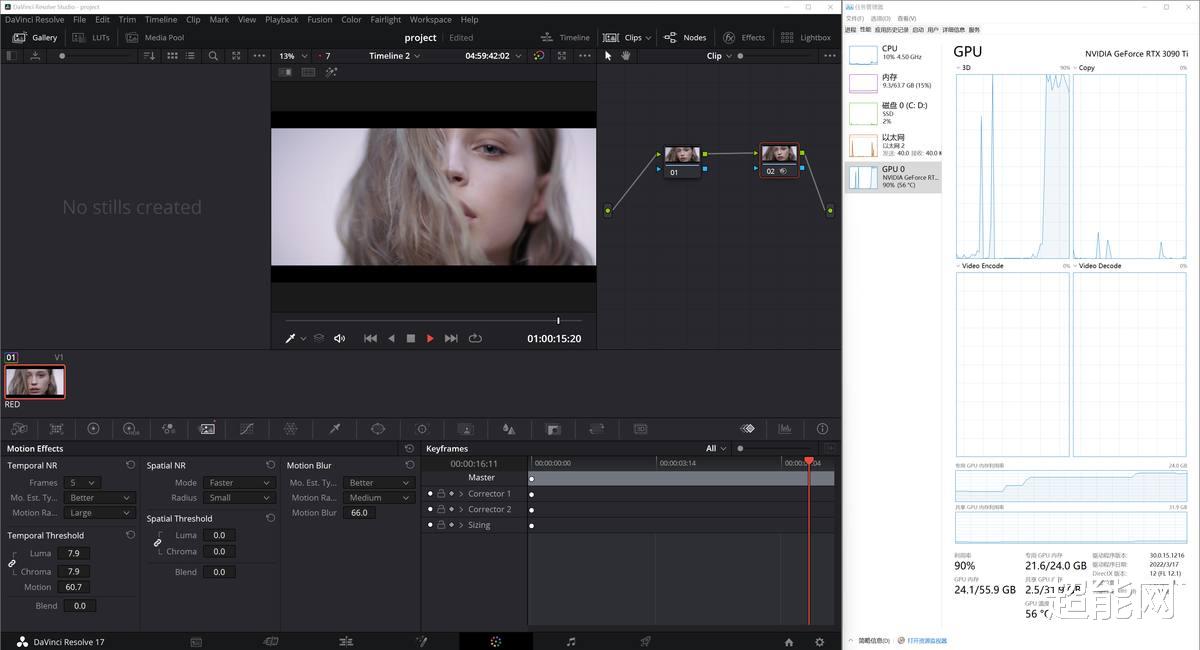Reset Temporal NR settings

[x=130, y=465]
